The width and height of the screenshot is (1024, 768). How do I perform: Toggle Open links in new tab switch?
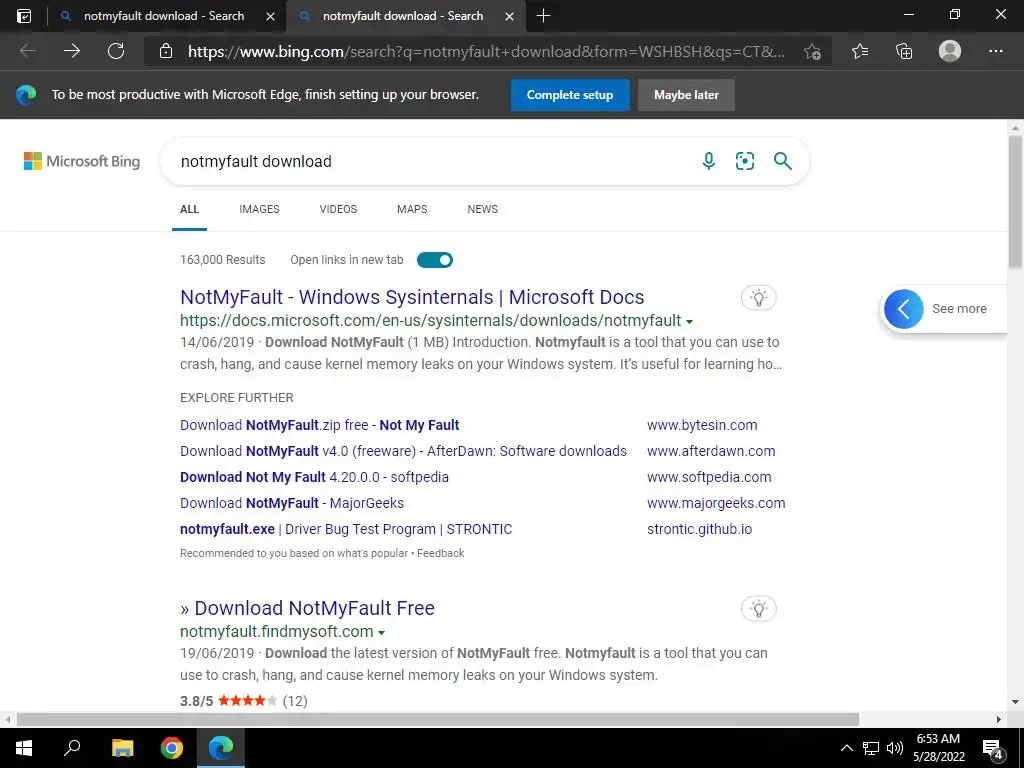434,260
